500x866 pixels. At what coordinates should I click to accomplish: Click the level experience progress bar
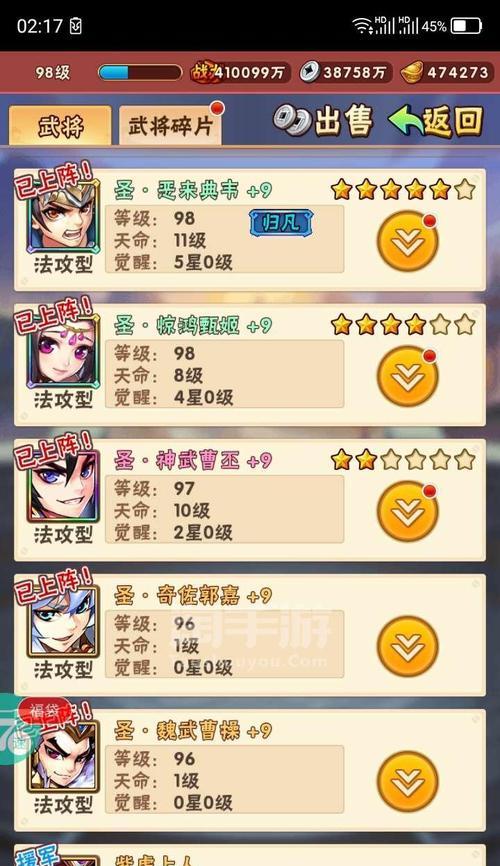click(140, 72)
